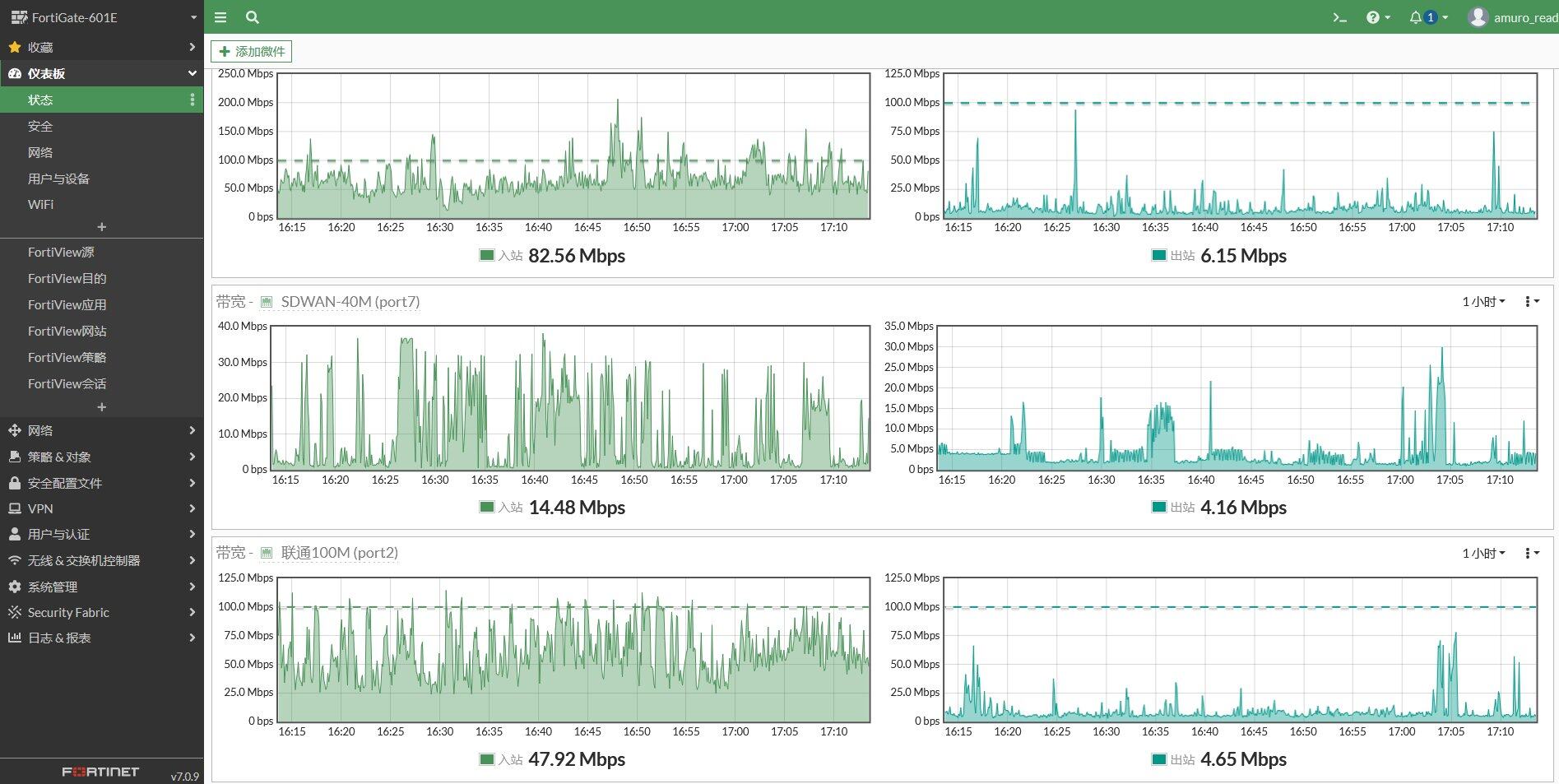This screenshot has width=1559, height=784.
Task: Toggle 出站 legend swatch showing 4.16 Mbps
Action: point(1159,507)
